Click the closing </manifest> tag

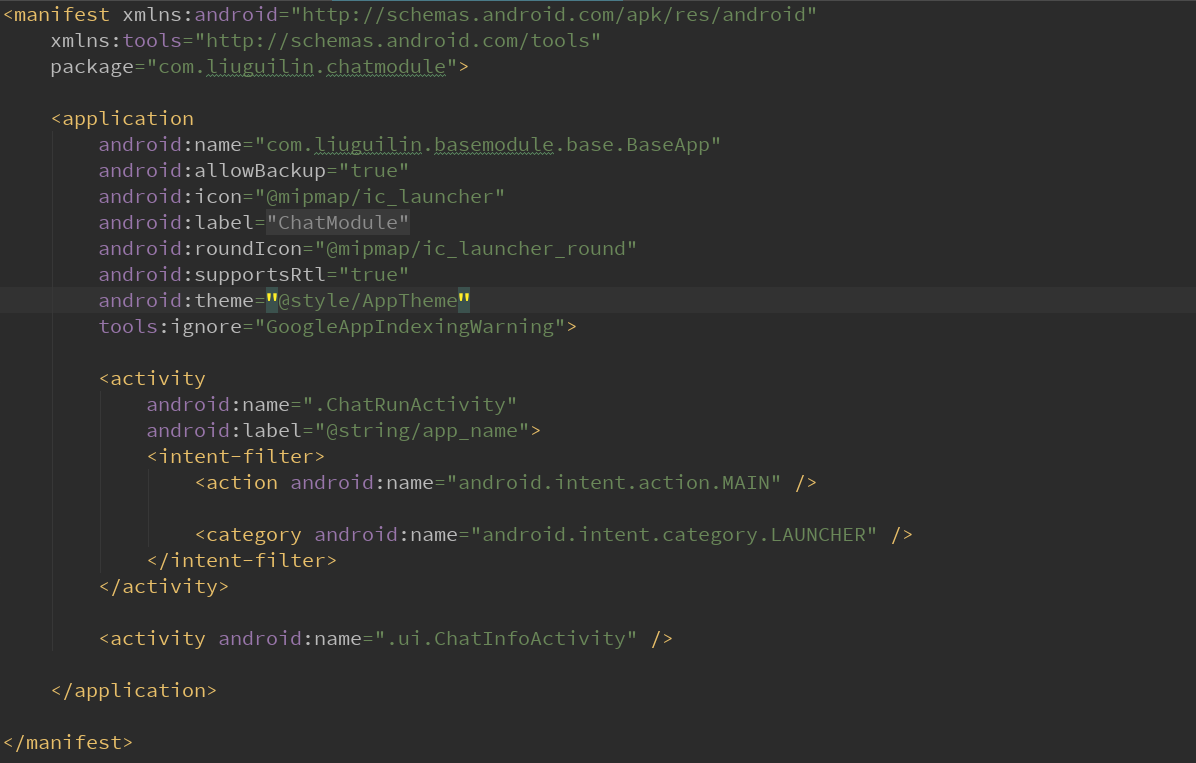[68, 742]
